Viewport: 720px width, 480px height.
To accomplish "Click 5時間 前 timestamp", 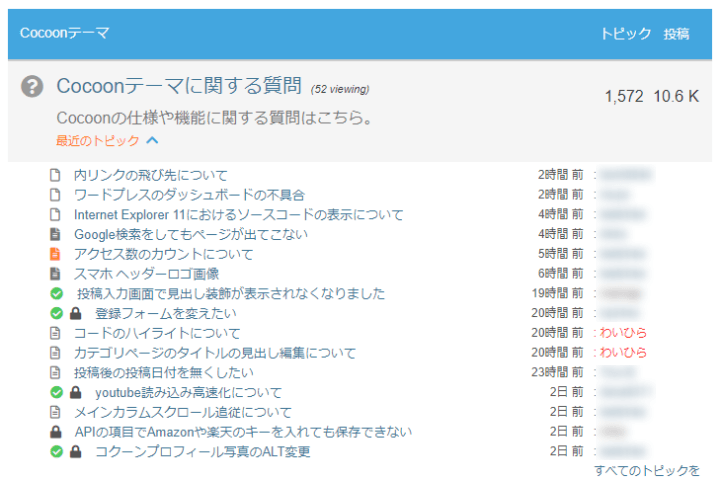I will coord(561,254).
